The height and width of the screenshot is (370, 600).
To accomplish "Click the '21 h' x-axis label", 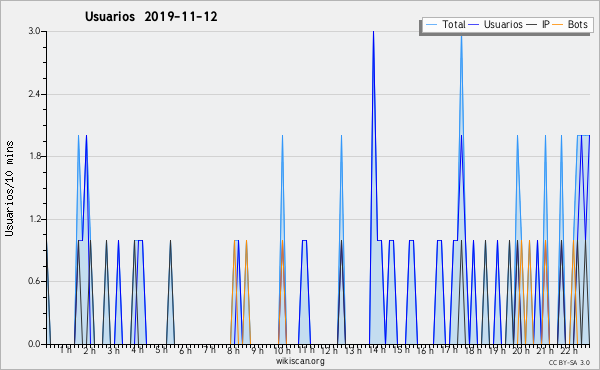I will click(545, 350).
